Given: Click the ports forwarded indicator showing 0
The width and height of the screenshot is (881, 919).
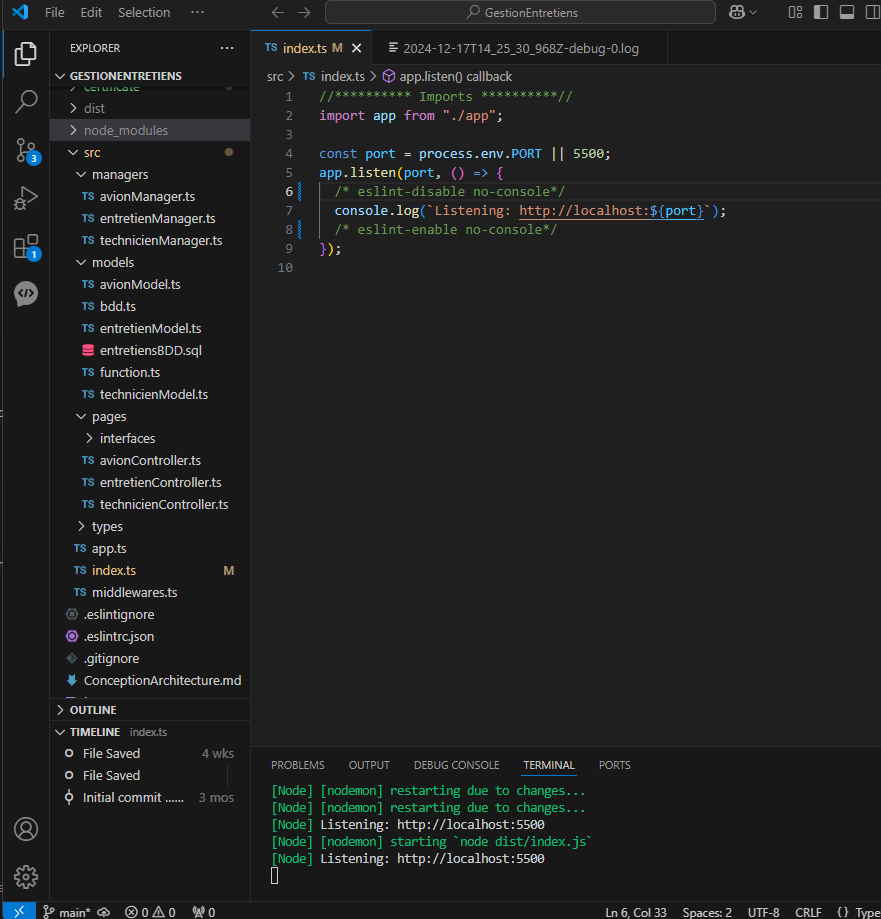Looking at the screenshot, I should point(204,912).
